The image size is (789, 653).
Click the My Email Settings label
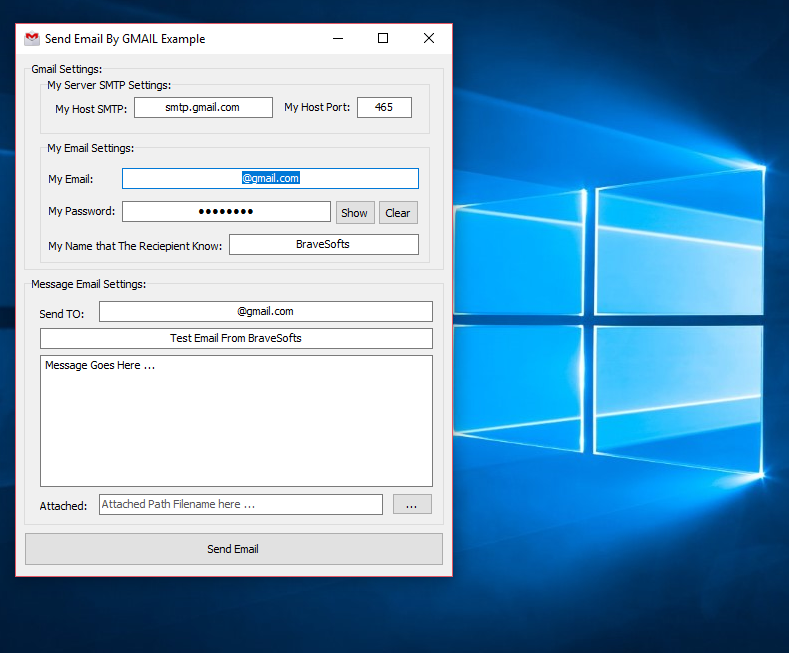(x=91, y=148)
